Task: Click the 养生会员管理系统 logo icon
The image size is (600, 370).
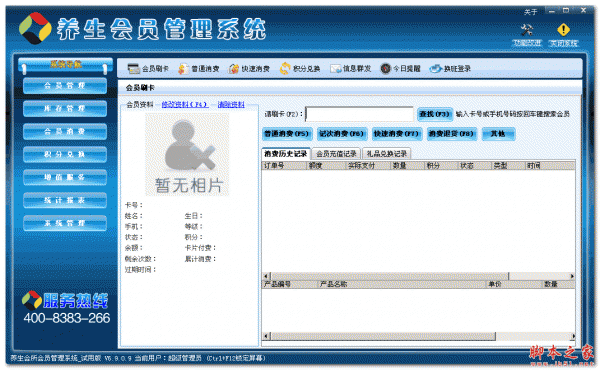Action: point(35,28)
